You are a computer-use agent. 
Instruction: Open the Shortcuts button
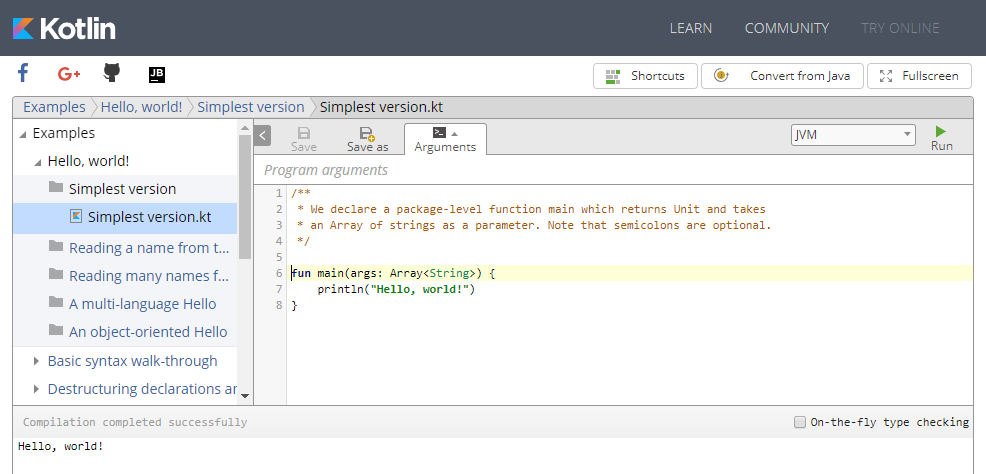point(645,76)
